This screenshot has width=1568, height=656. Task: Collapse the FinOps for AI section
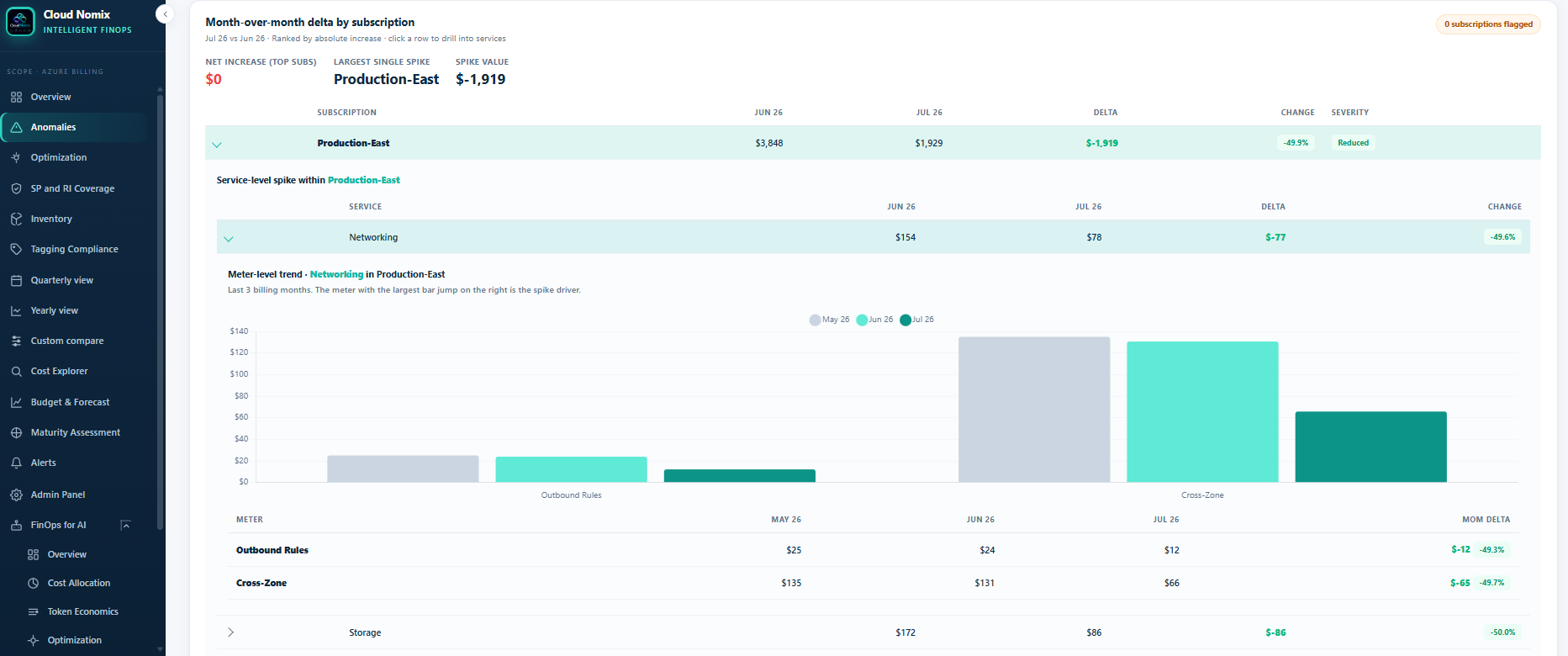(125, 525)
